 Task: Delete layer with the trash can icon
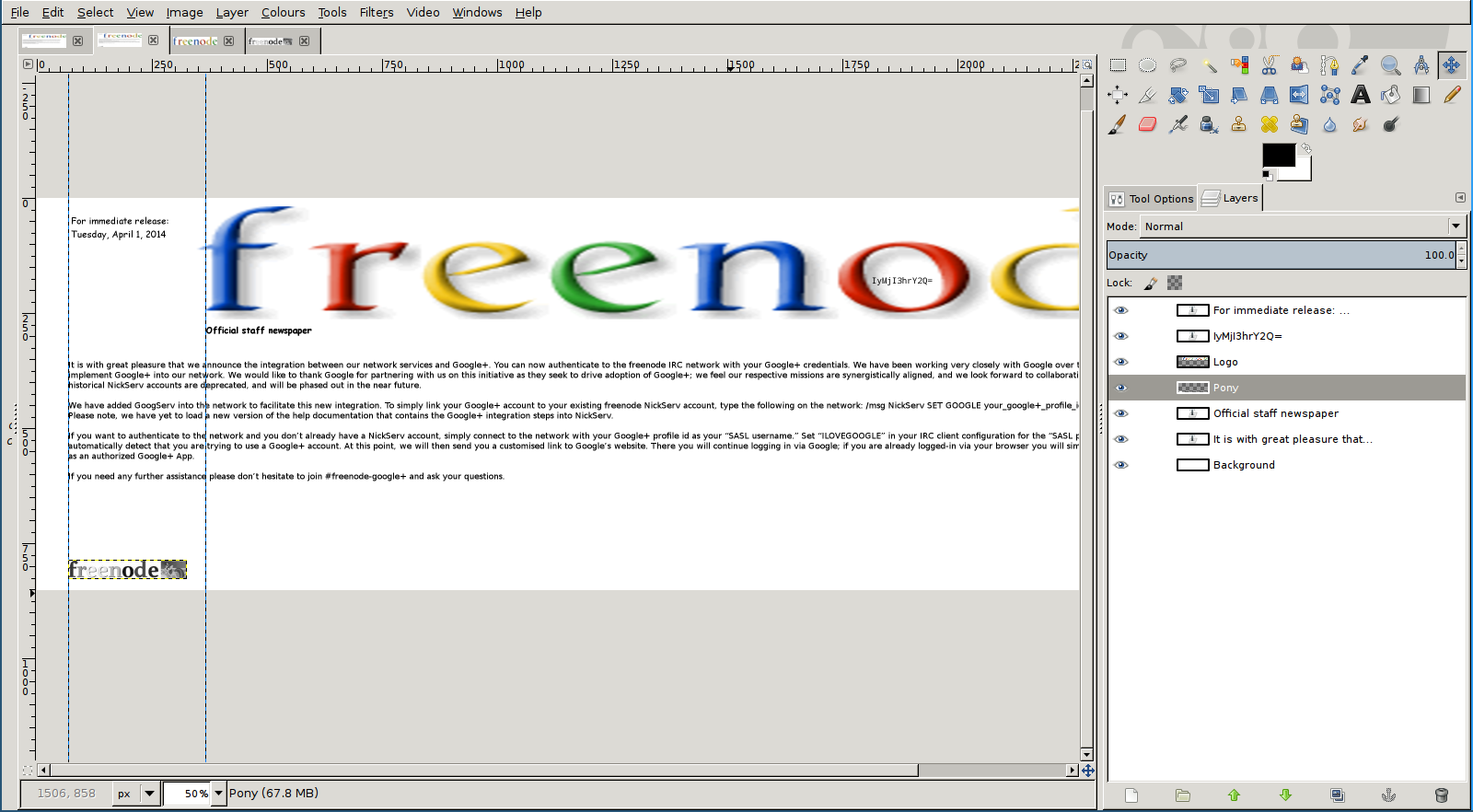tap(1442, 795)
